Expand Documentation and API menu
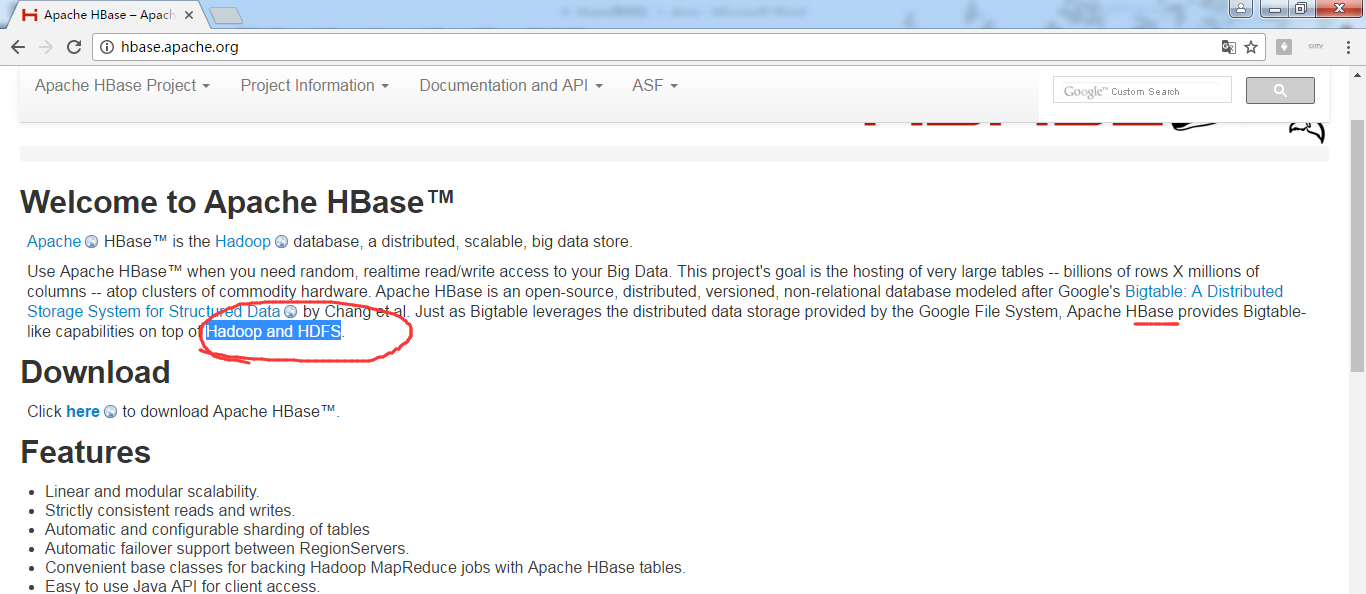This screenshot has width=1366, height=594. 511,85
